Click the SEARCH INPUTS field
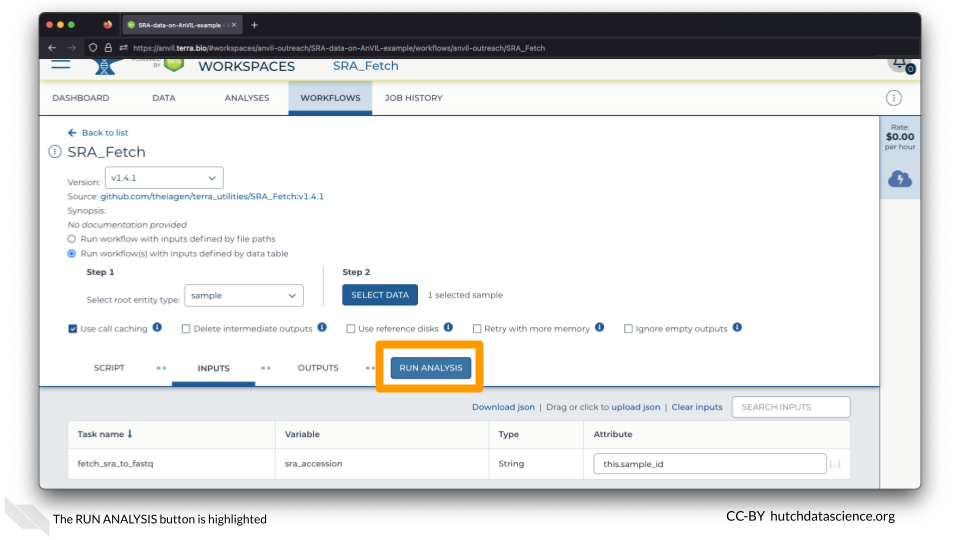This screenshot has height=540, width=960. [x=791, y=407]
